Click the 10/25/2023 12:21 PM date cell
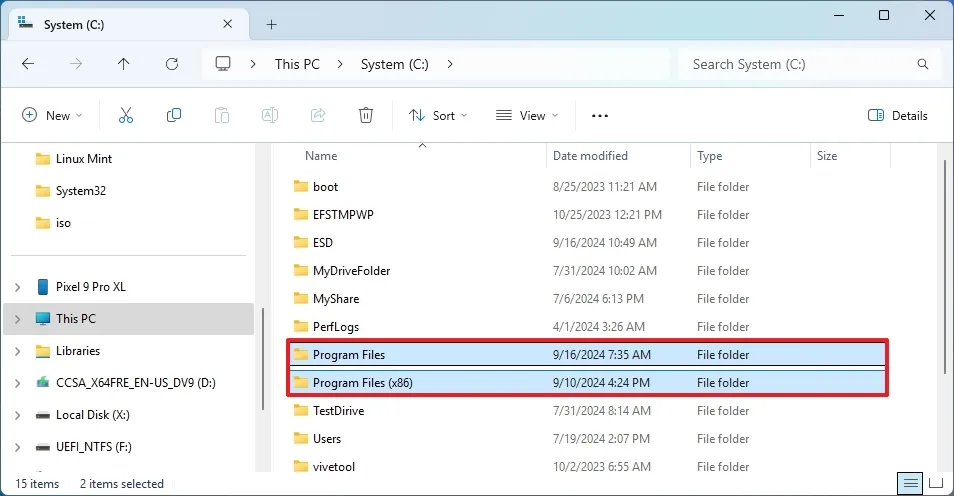 coord(607,214)
